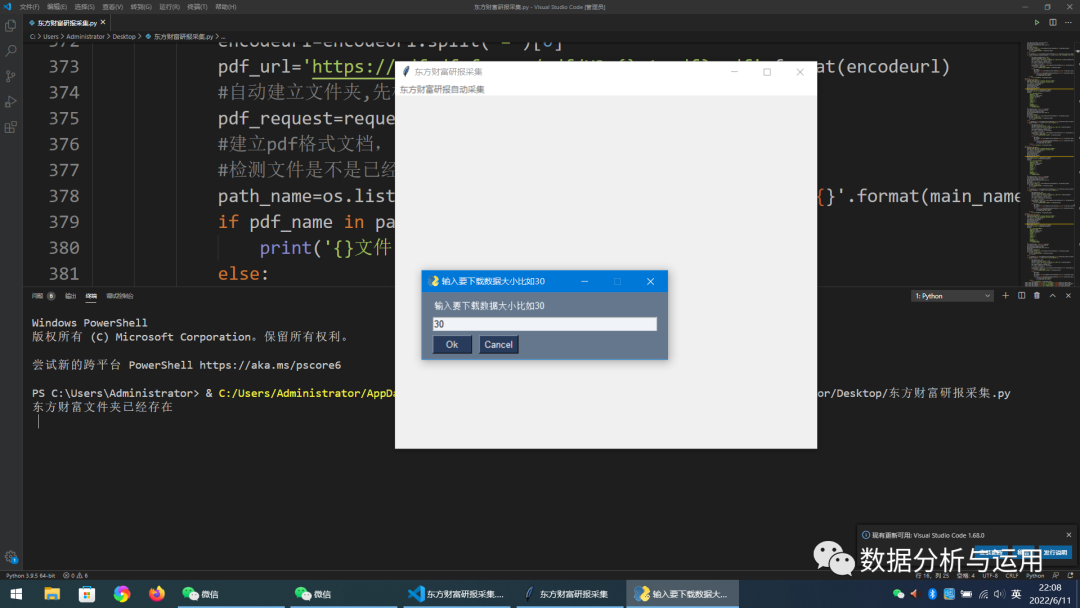Click the code minimap on the right
The width and height of the screenshot is (1080, 608).
(1048, 164)
